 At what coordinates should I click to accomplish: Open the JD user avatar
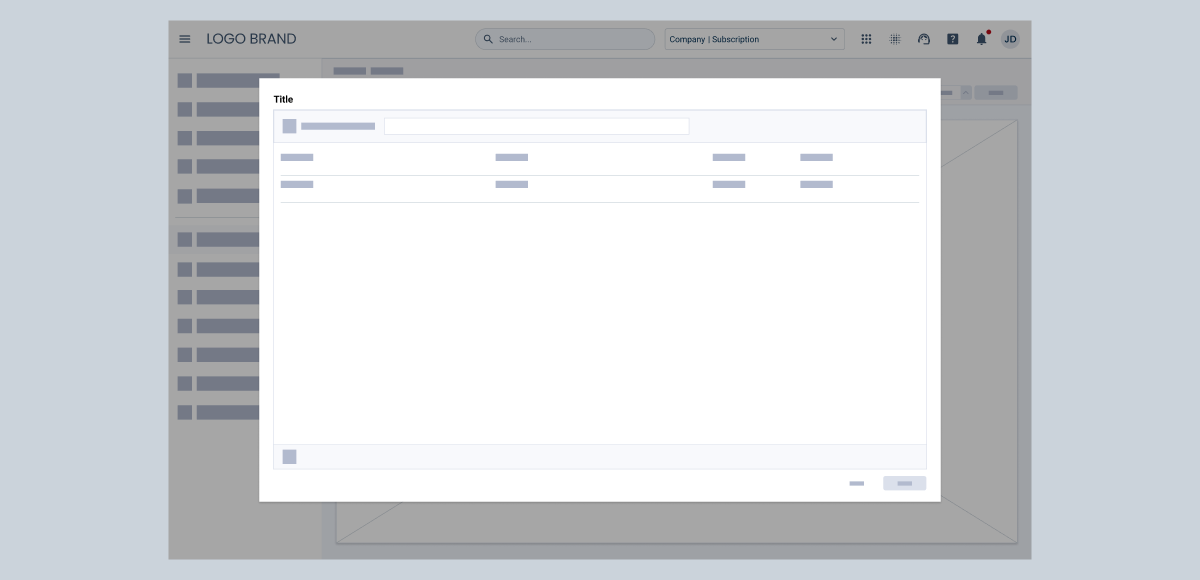(x=1010, y=39)
